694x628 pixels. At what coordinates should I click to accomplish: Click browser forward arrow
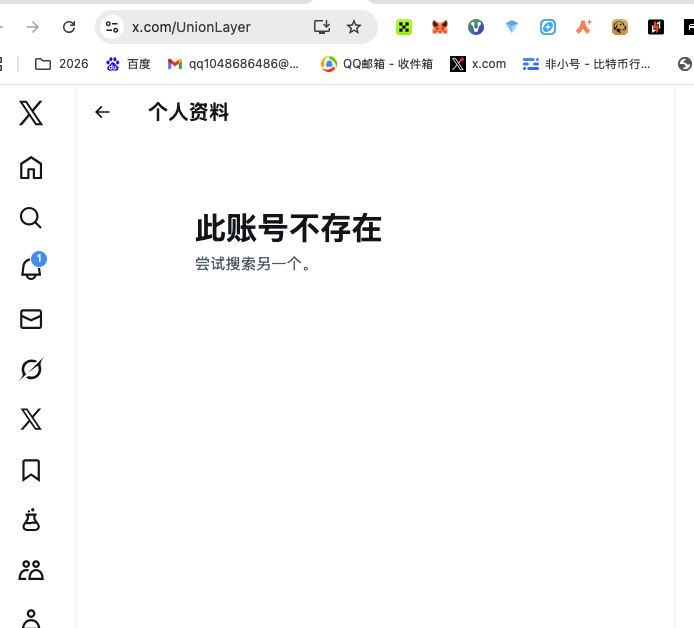click(33, 27)
